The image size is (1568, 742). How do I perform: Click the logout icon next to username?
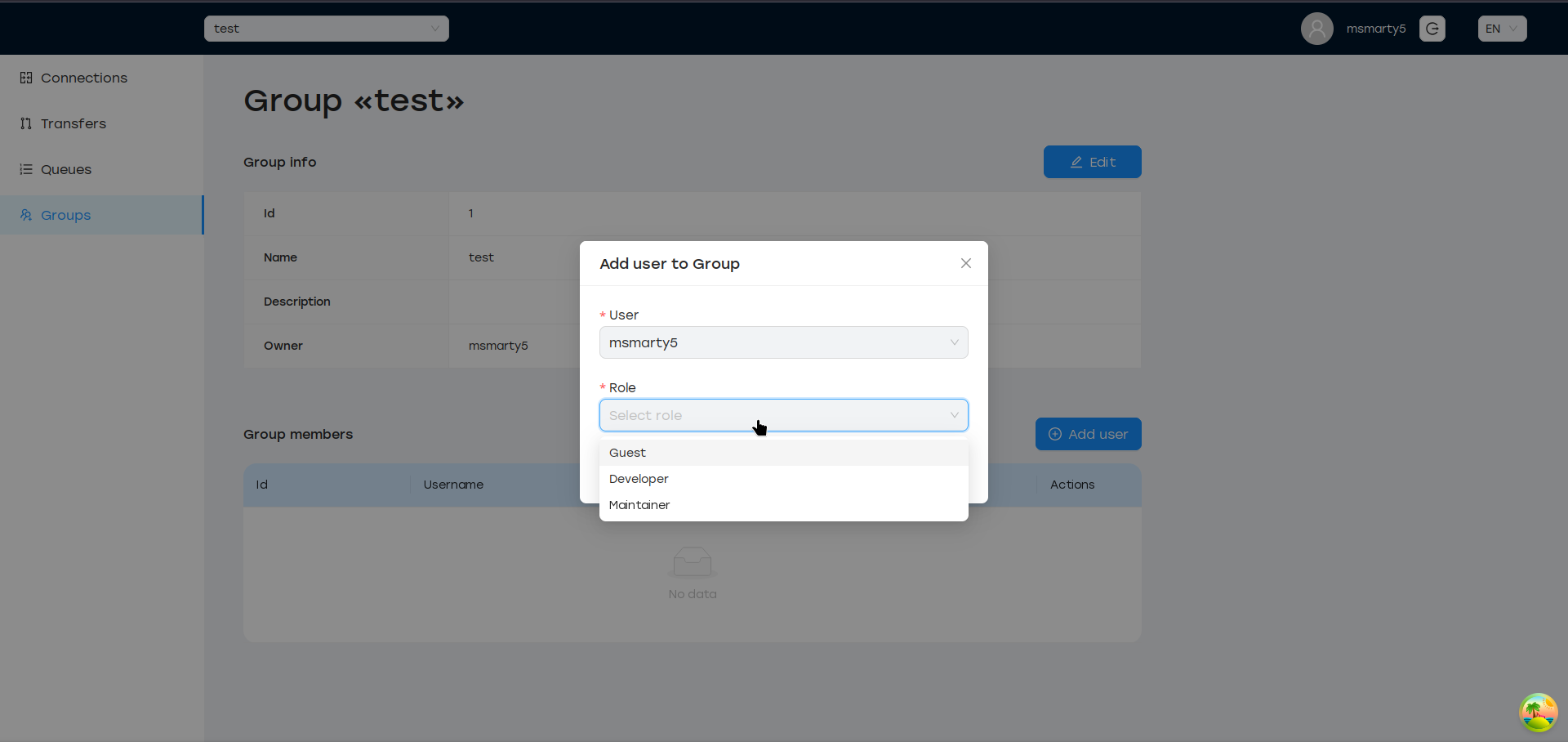1432,29
